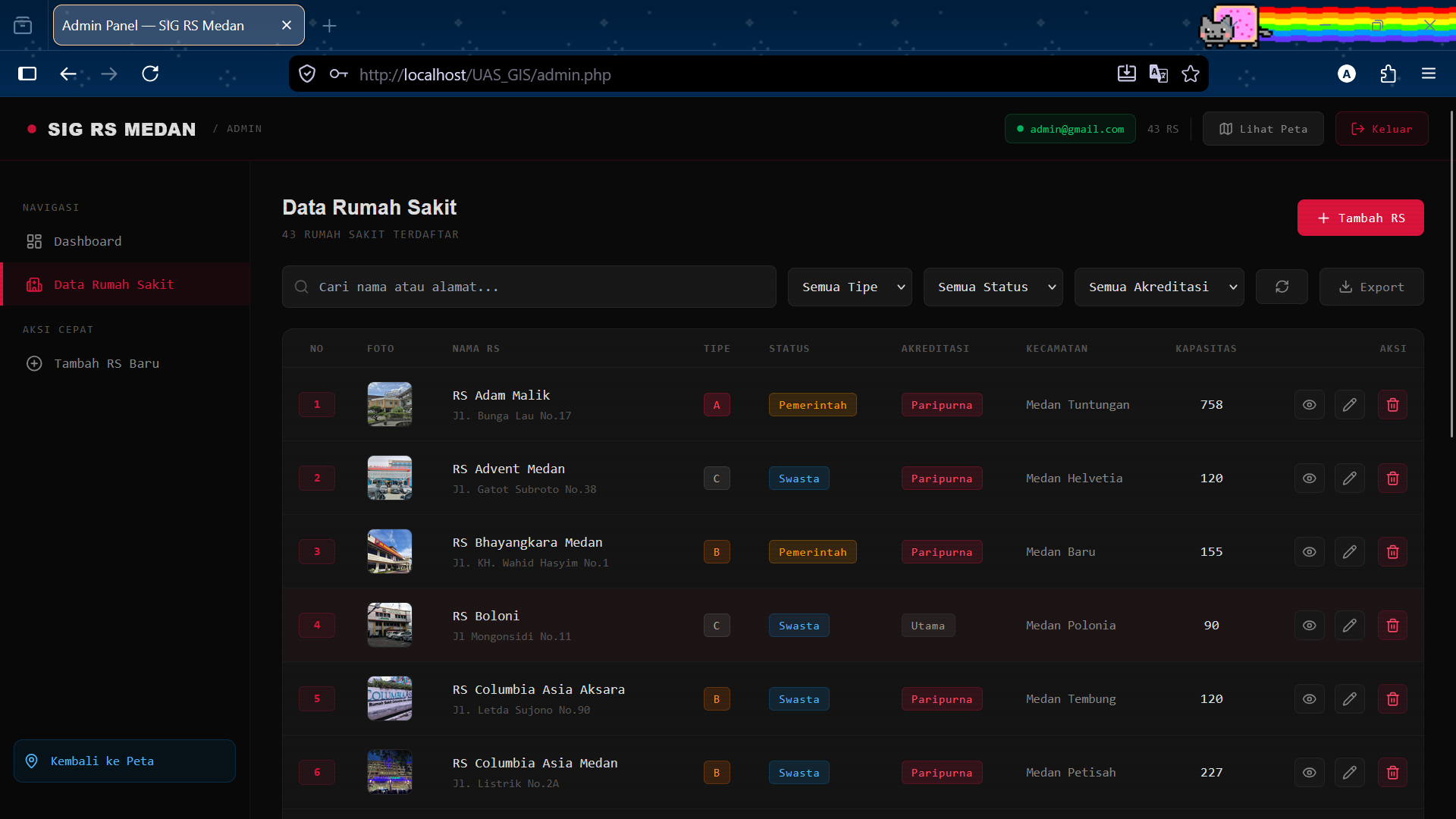The image size is (1456, 819).
Task: Edit RS Advent Medan with pencil icon
Action: point(1349,479)
